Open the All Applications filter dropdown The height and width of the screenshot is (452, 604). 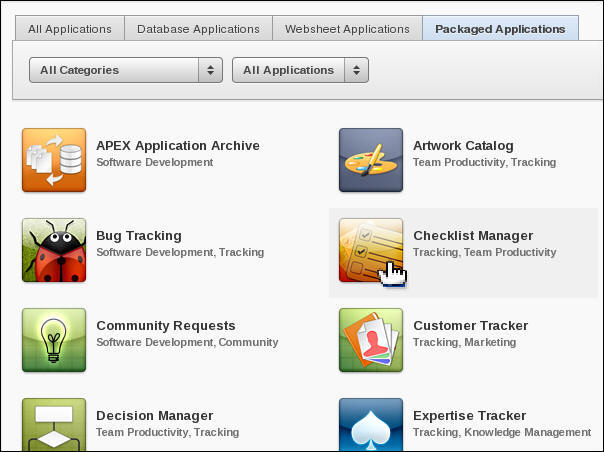[300, 70]
